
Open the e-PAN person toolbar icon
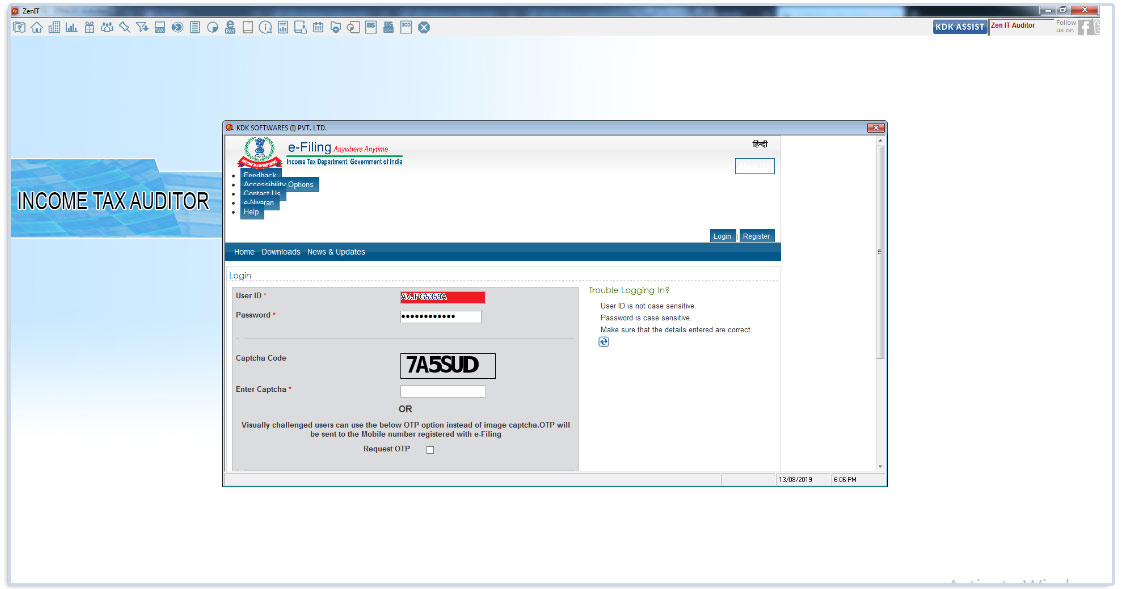click(x=230, y=27)
